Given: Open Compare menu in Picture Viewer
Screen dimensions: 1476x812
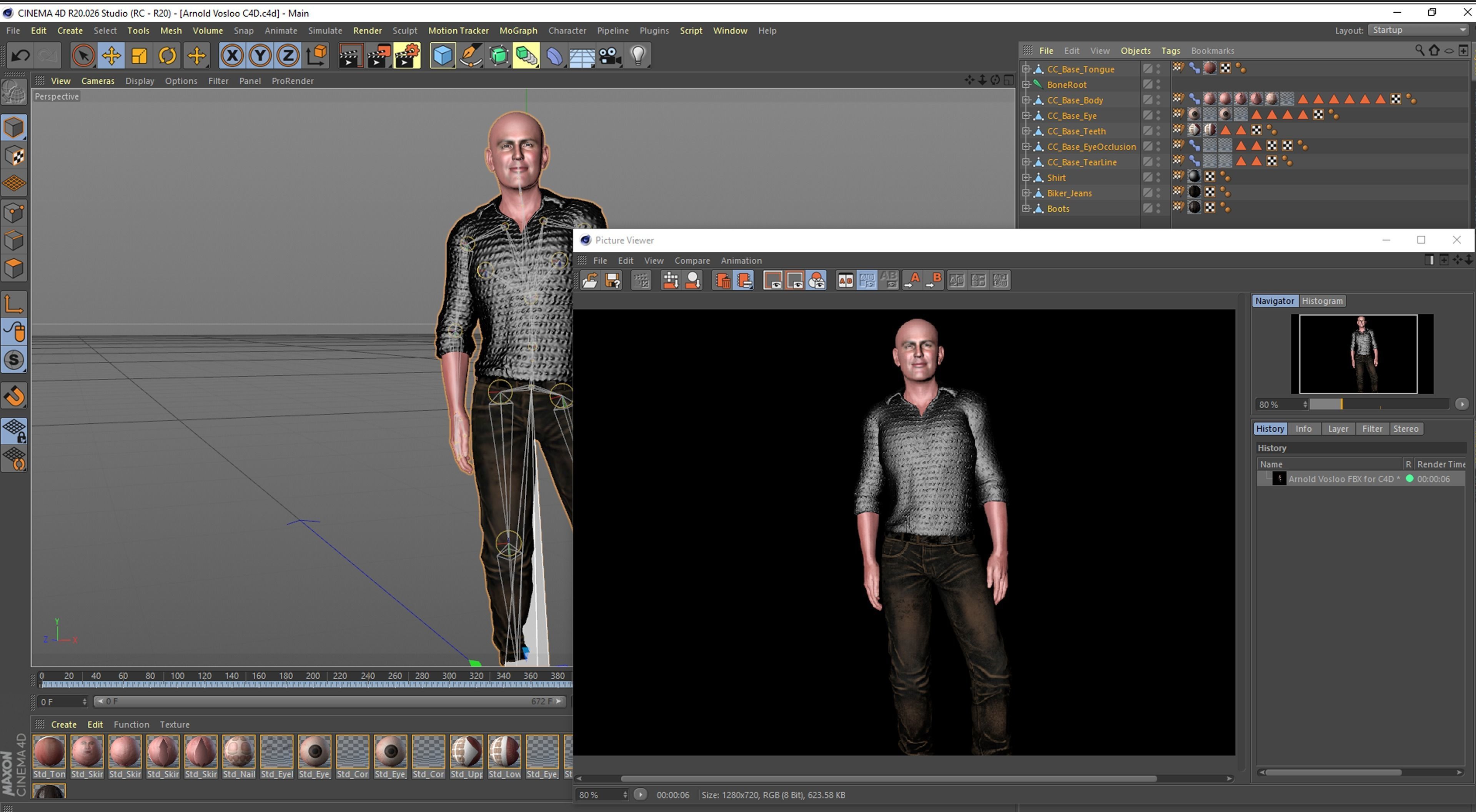Looking at the screenshot, I should pos(692,260).
